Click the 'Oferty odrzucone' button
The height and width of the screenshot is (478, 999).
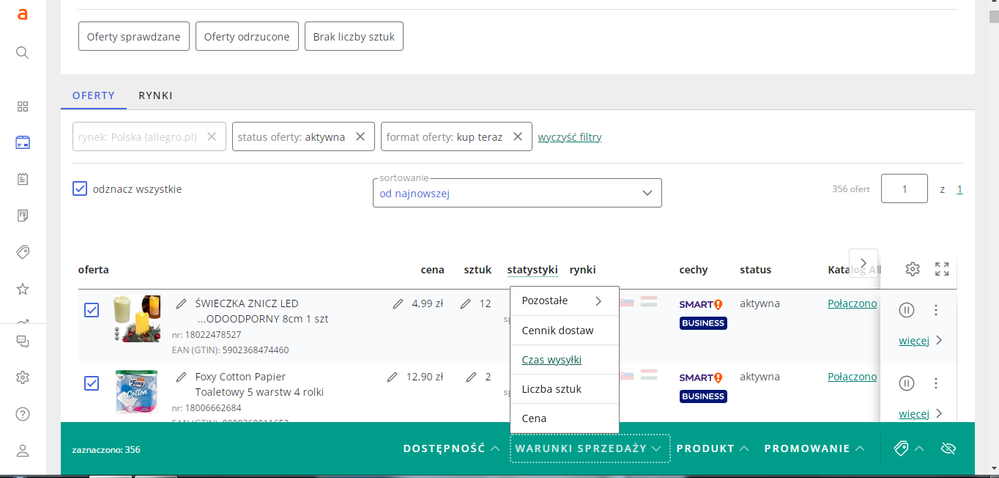coord(247,37)
